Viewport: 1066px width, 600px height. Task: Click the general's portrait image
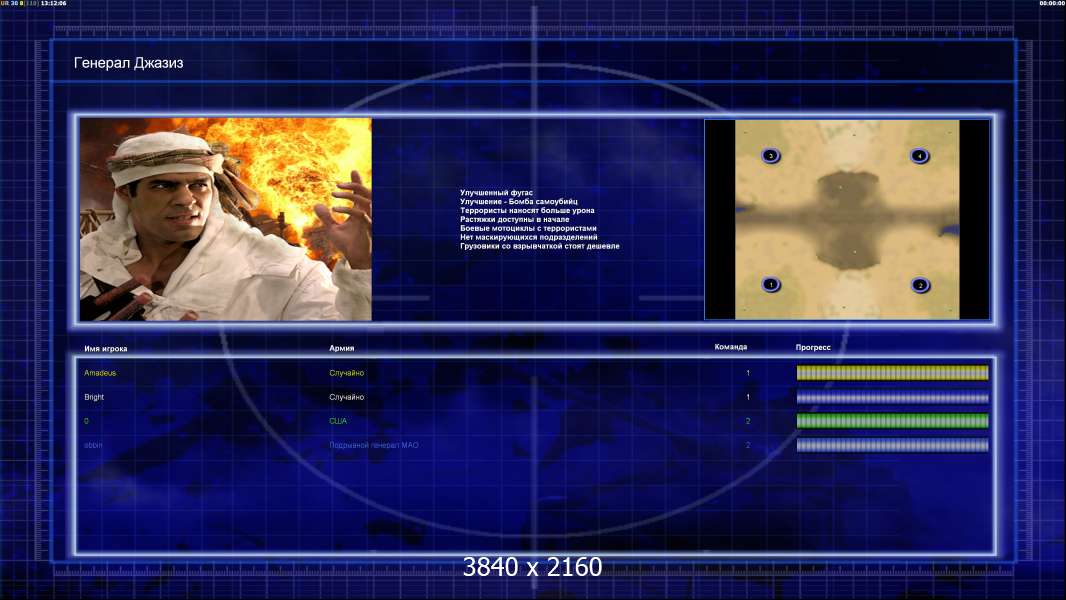pyautogui.click(x=226, y=219)
